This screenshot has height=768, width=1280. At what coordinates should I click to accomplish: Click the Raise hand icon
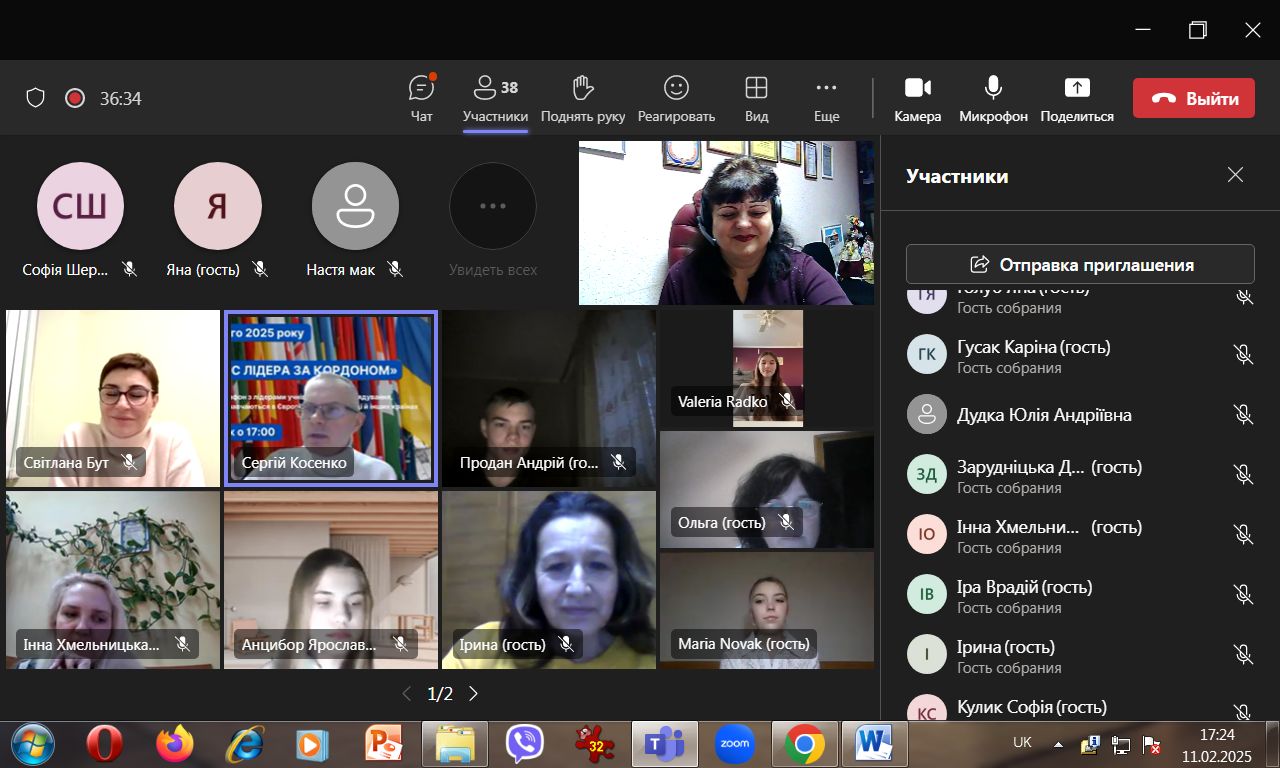[583, 89]
